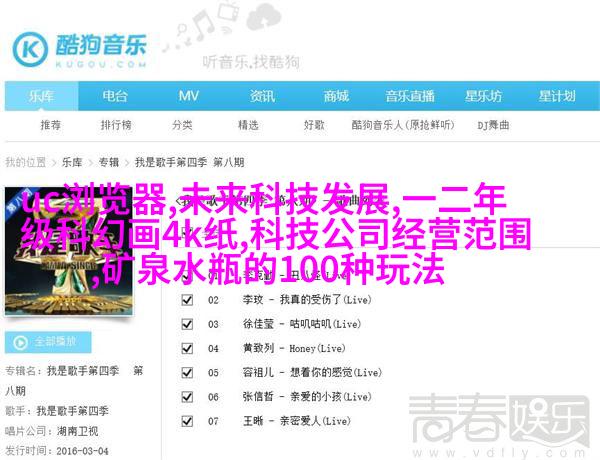This screenshot has height=460, width=600.
Task: Open the 星计划 tab
Action: click(557, 96)
